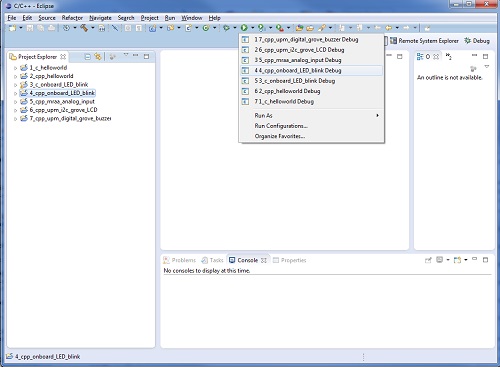The height and width of the screenshot is (367, 500).
Task: Expand the 1_c_helloworld project node
Action: (x=15, y=68)
